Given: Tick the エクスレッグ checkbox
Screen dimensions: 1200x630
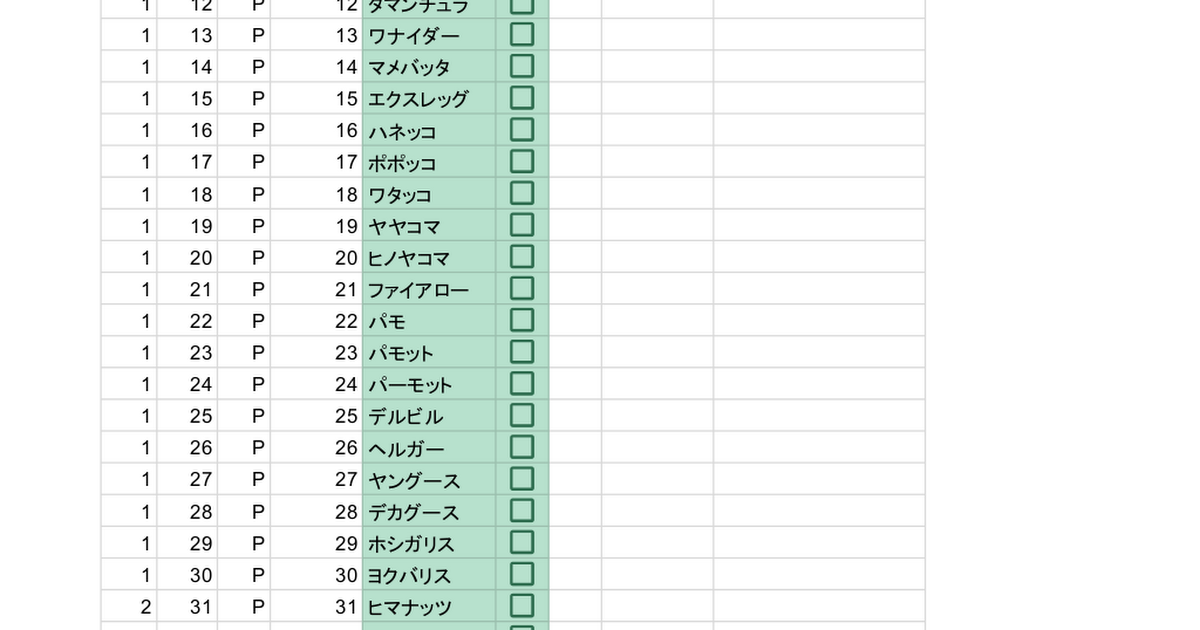Looking at the screenshot, I should pyautogui.click(x=522, y=99).
